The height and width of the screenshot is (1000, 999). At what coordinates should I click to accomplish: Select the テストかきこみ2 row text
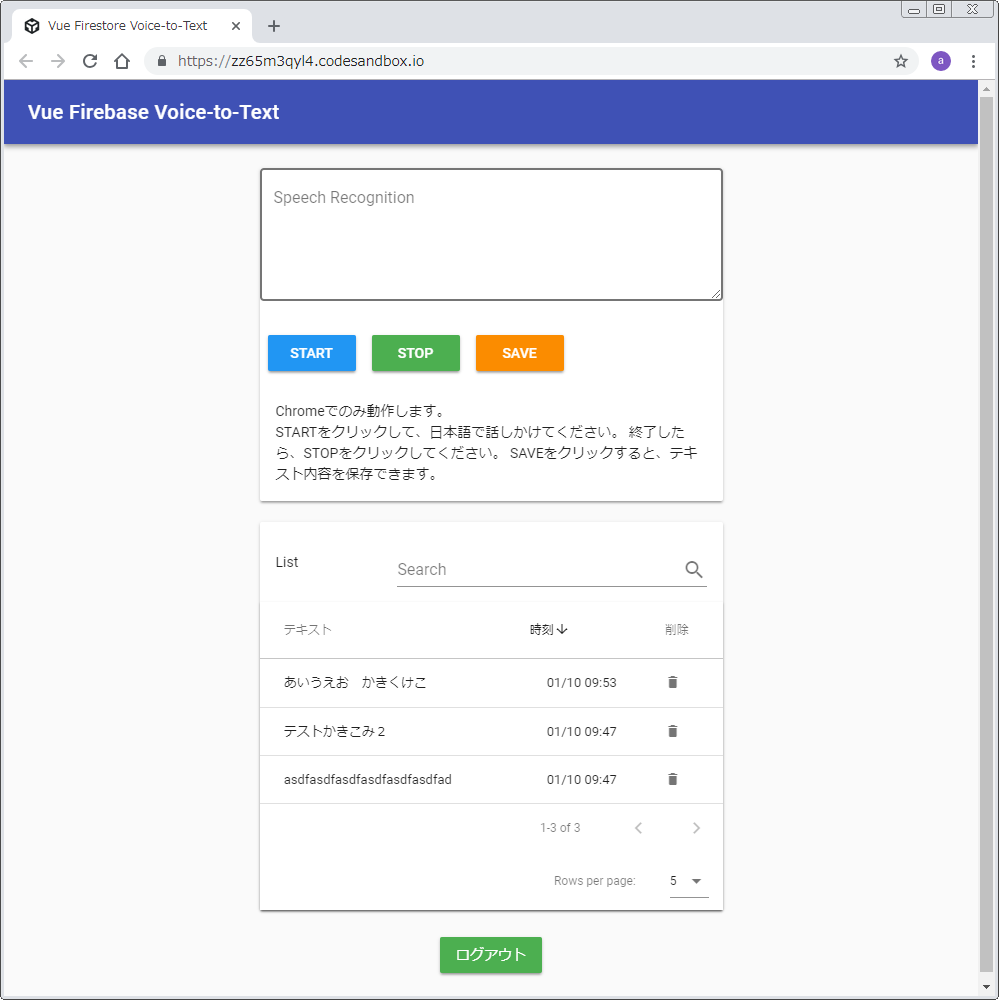tap(334, 732)
